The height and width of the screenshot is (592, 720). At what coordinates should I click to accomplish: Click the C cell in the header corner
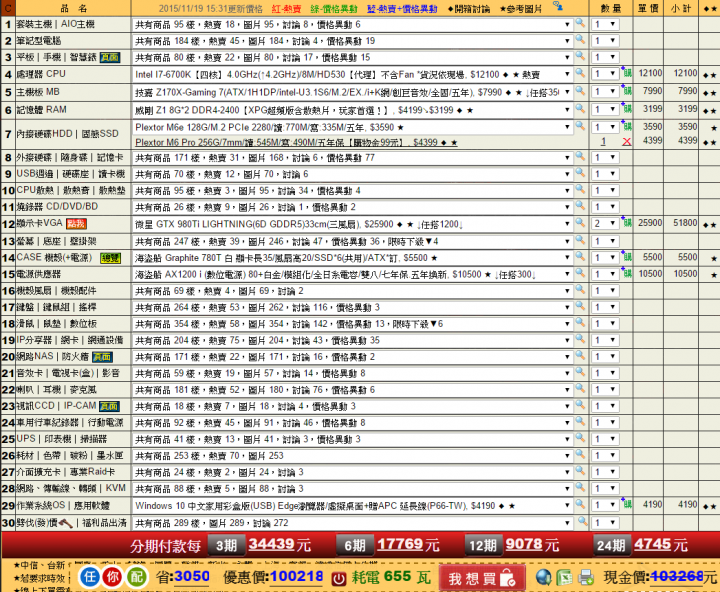pos(8,8)
